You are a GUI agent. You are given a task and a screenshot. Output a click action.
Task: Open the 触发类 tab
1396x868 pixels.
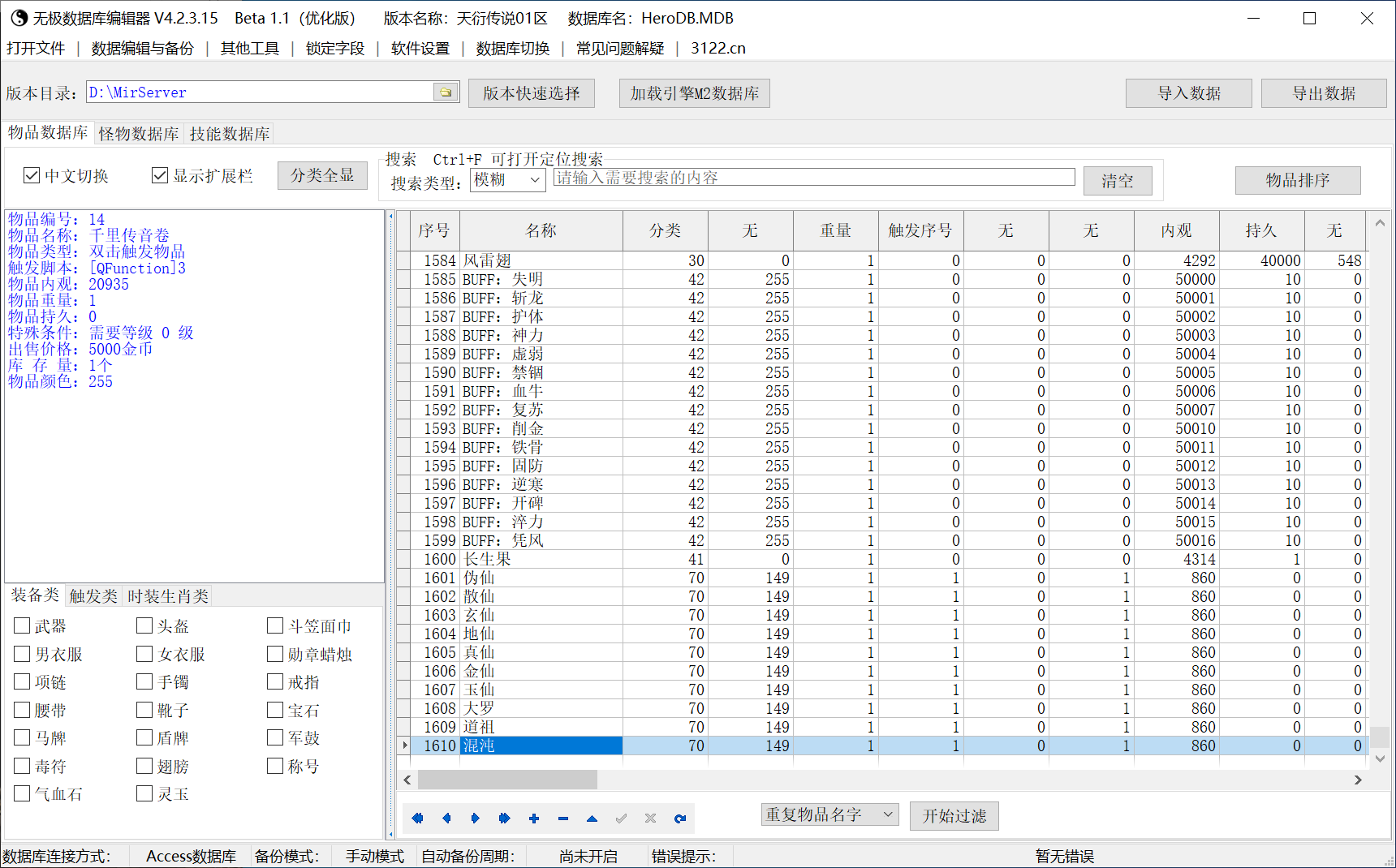[93, 596]
